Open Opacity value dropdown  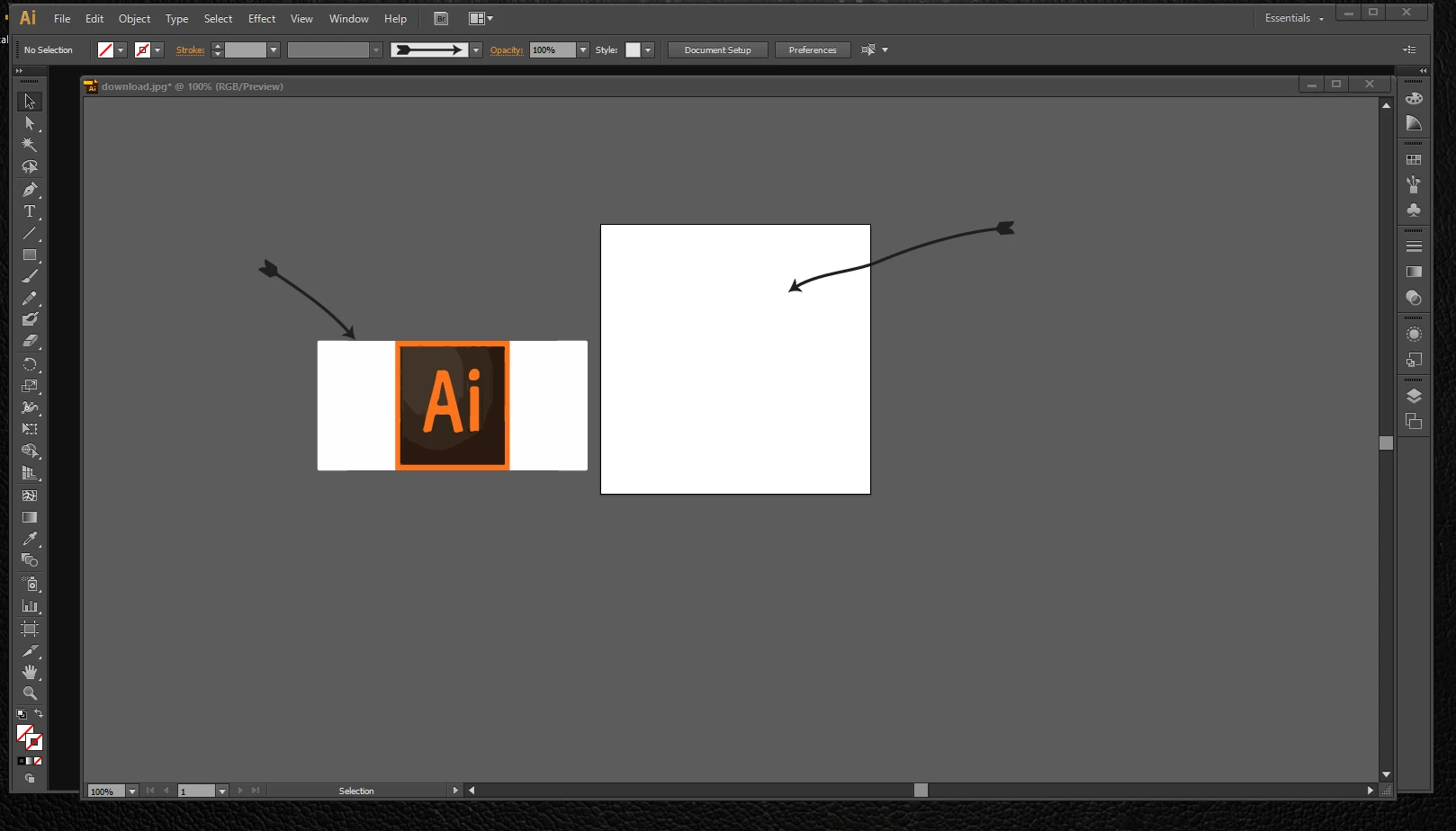click(583, 50)
